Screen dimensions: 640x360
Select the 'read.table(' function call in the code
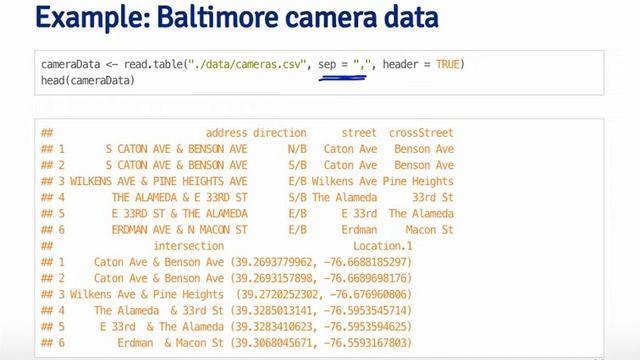coord(156,64)
